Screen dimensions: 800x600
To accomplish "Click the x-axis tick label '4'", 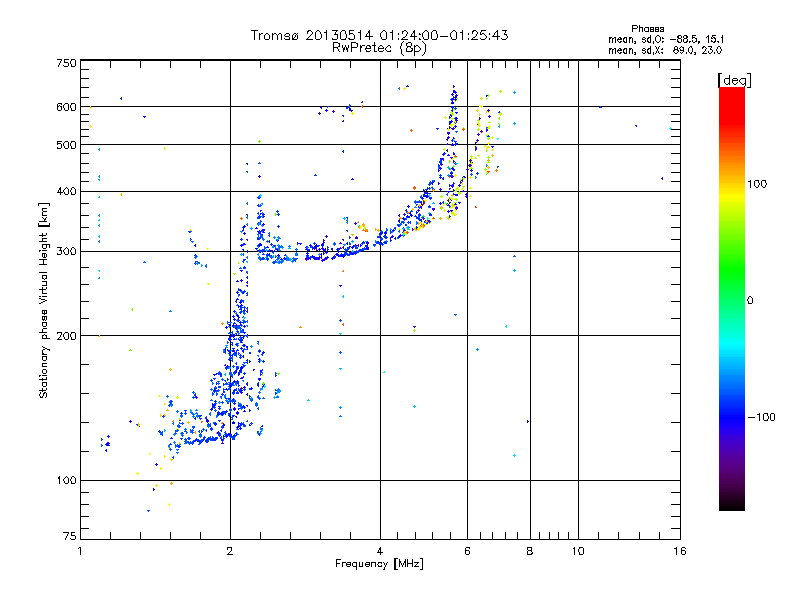I will pos(380,551).
